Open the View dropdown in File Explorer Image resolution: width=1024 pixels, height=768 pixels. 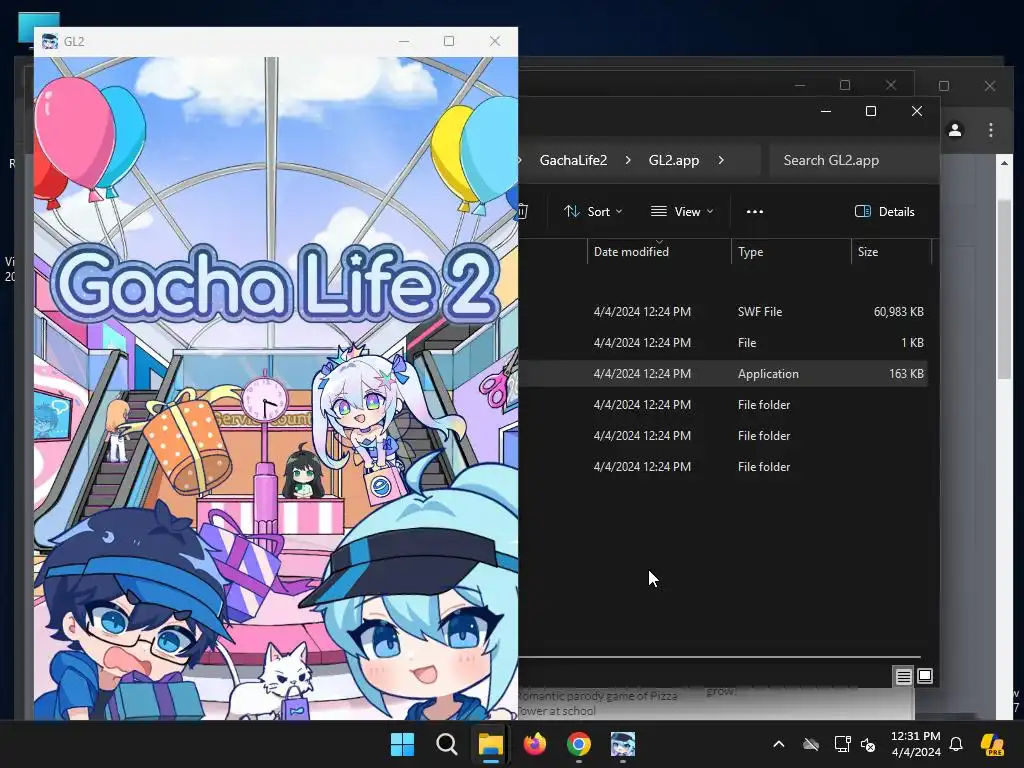click(682, 212)
